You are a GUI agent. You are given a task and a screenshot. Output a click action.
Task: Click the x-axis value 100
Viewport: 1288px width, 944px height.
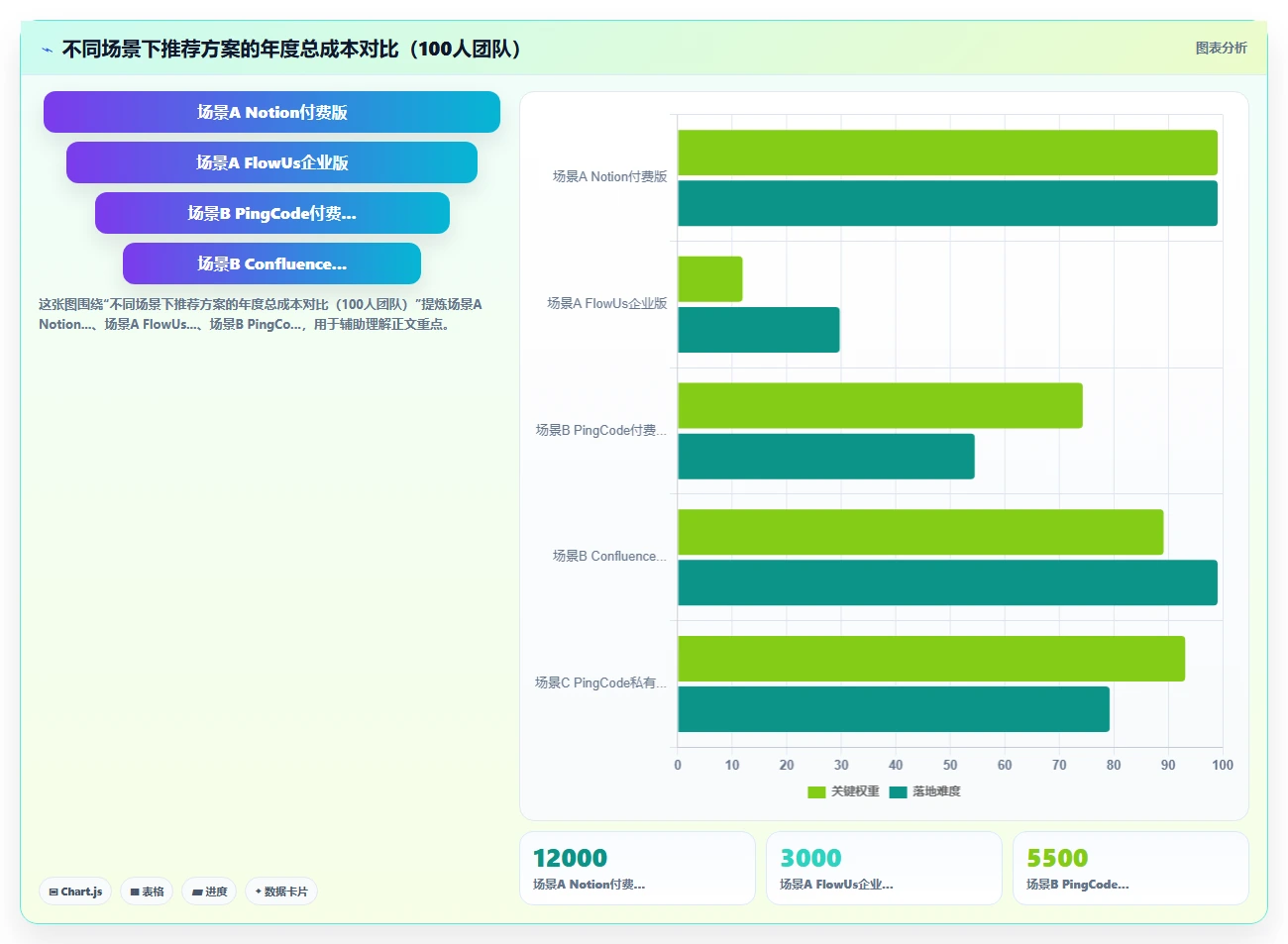point(1223,765)
